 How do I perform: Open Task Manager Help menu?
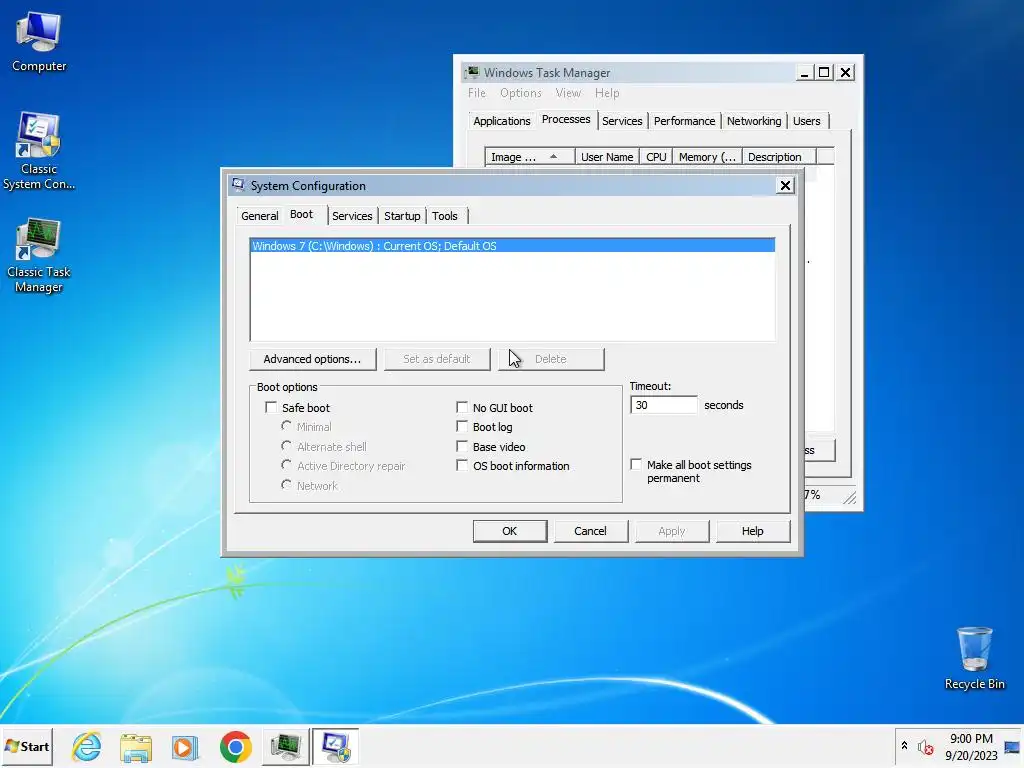pos(607,93)
